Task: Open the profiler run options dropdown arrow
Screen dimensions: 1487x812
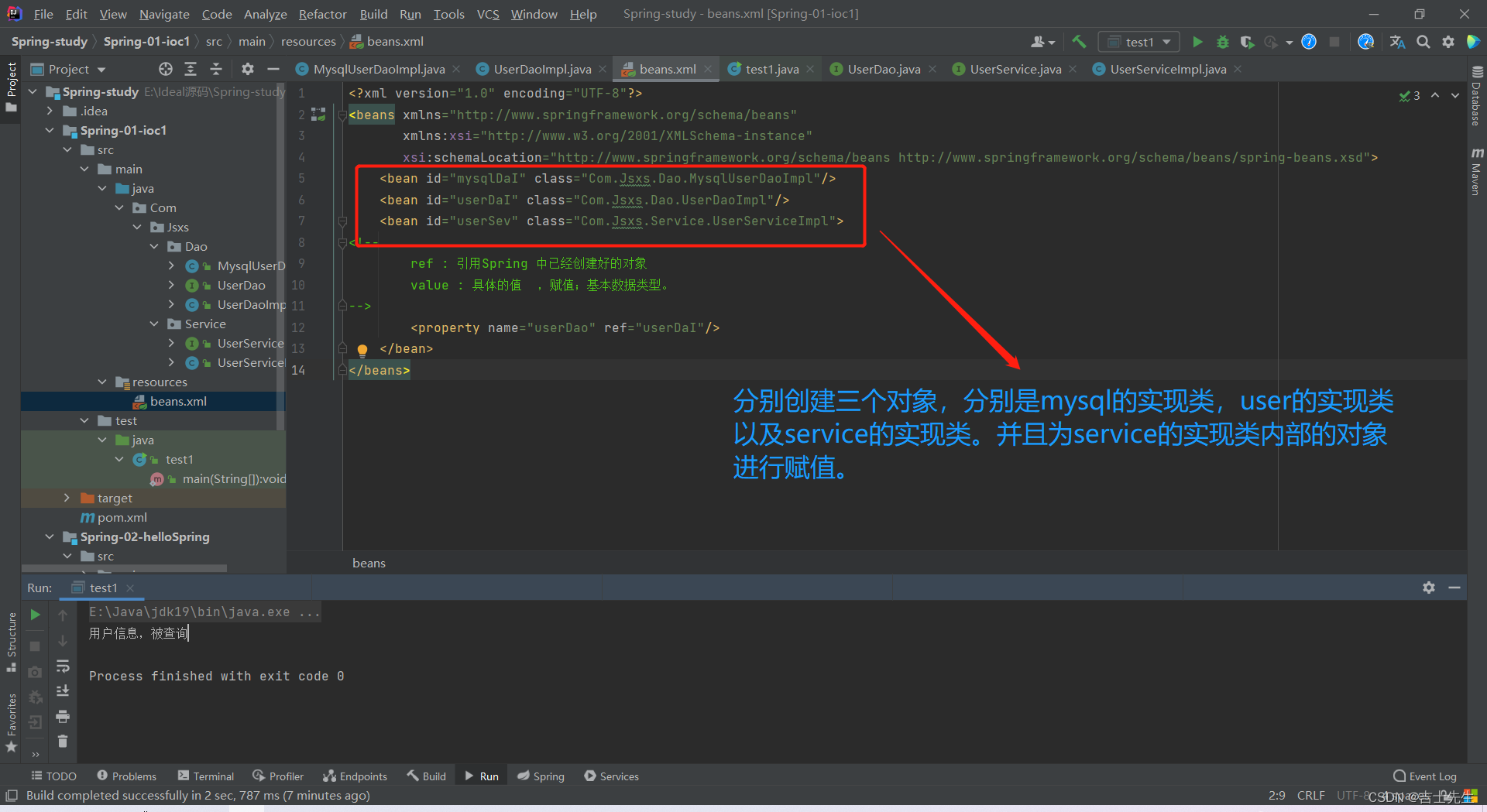Action: (x=1289, y=43)
